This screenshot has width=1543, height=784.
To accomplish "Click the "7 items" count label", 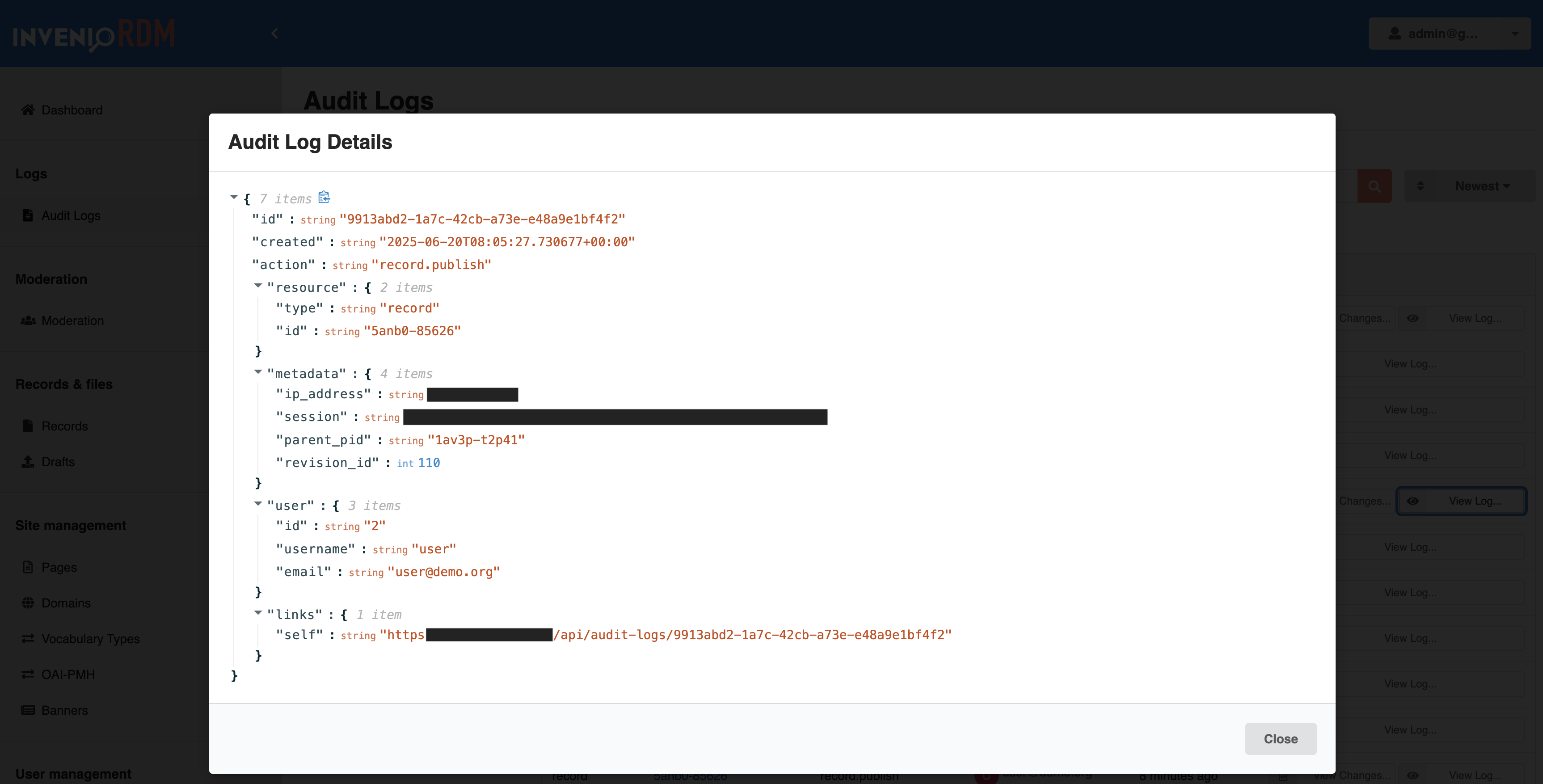I will (285, 199).
